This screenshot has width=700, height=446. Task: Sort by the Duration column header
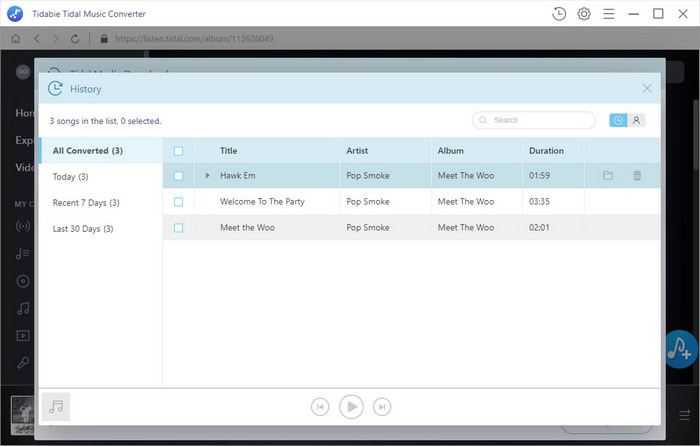(x=546, y=151)
